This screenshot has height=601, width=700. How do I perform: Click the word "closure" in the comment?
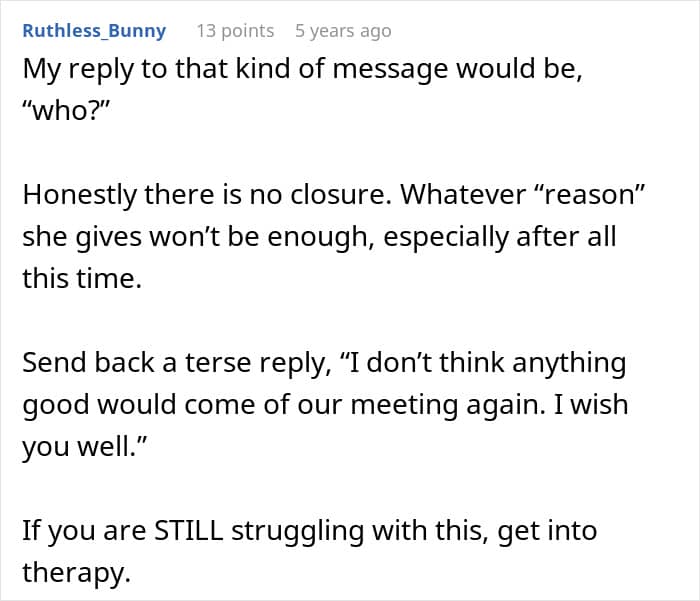click(x=342, y=196)
